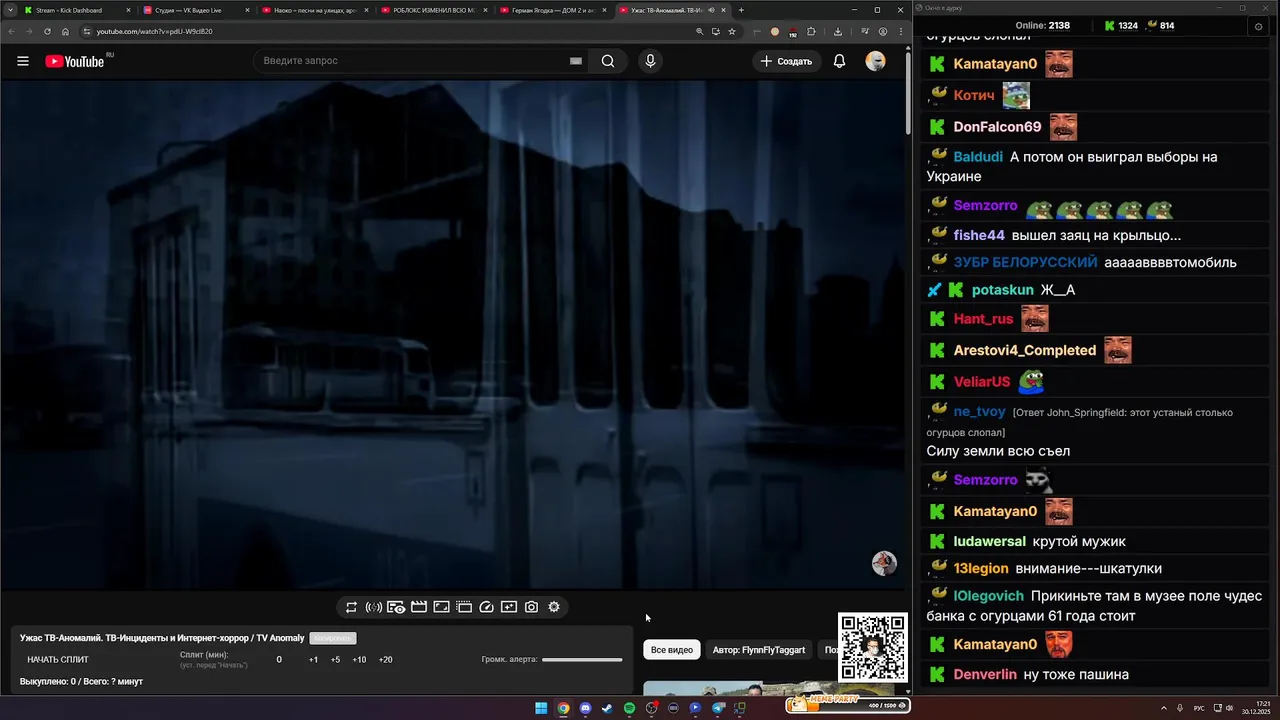The height and width of the screenshot is (720, 1280).
Task: Adjust the Громк. алерта volume slider
Action: pos(582,660)
